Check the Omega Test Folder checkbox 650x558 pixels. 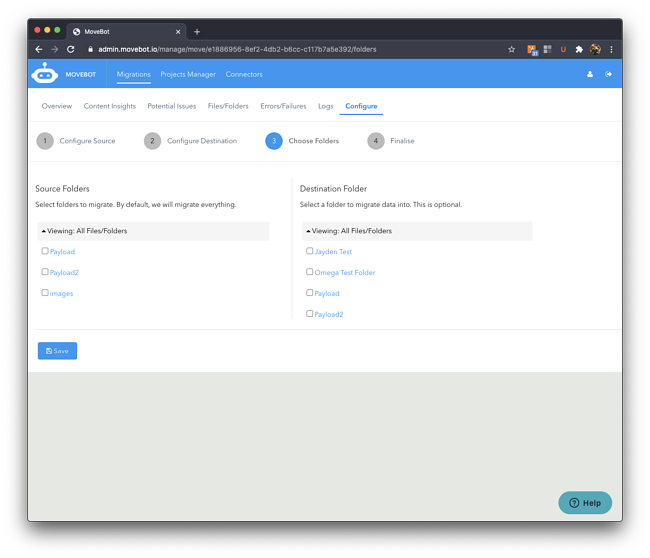[x=310, y=272]
